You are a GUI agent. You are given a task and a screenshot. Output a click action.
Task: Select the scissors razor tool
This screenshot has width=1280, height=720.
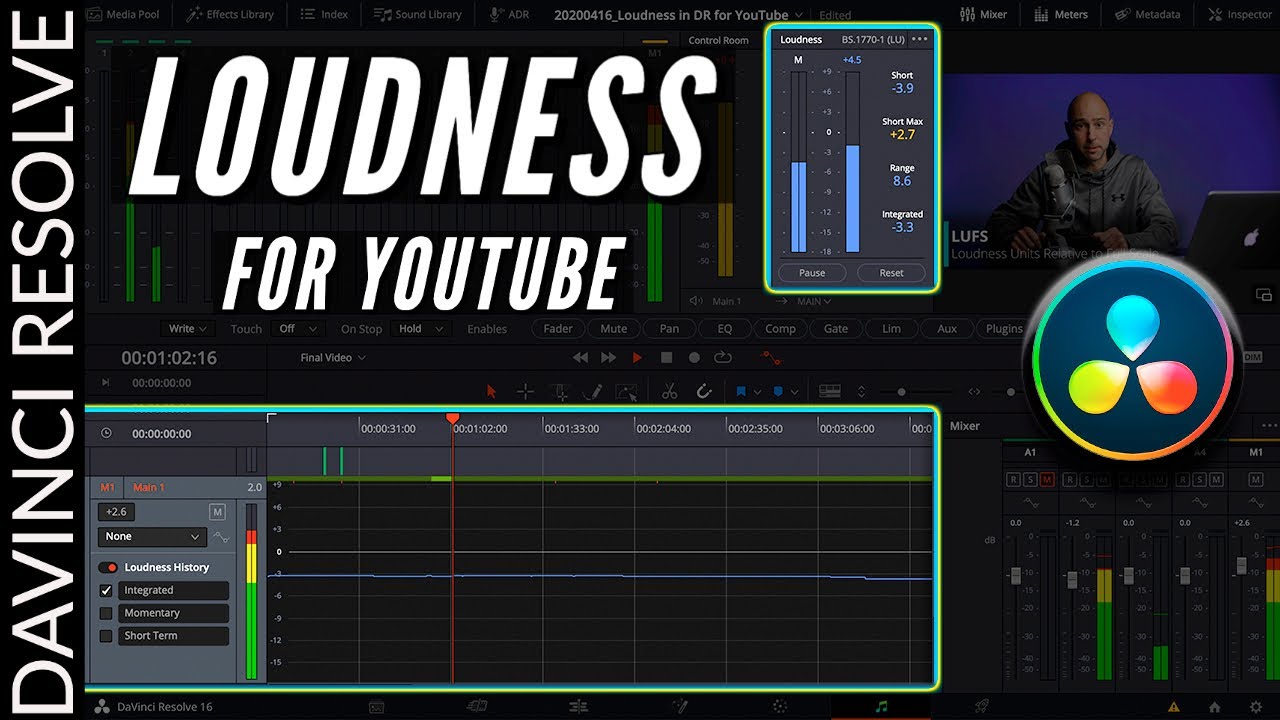(670, 391)
